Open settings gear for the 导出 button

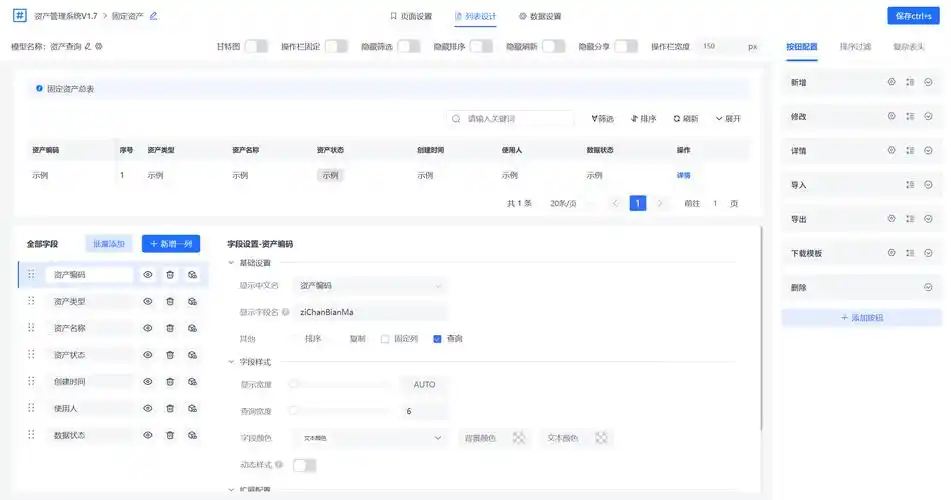pos(892,218)
